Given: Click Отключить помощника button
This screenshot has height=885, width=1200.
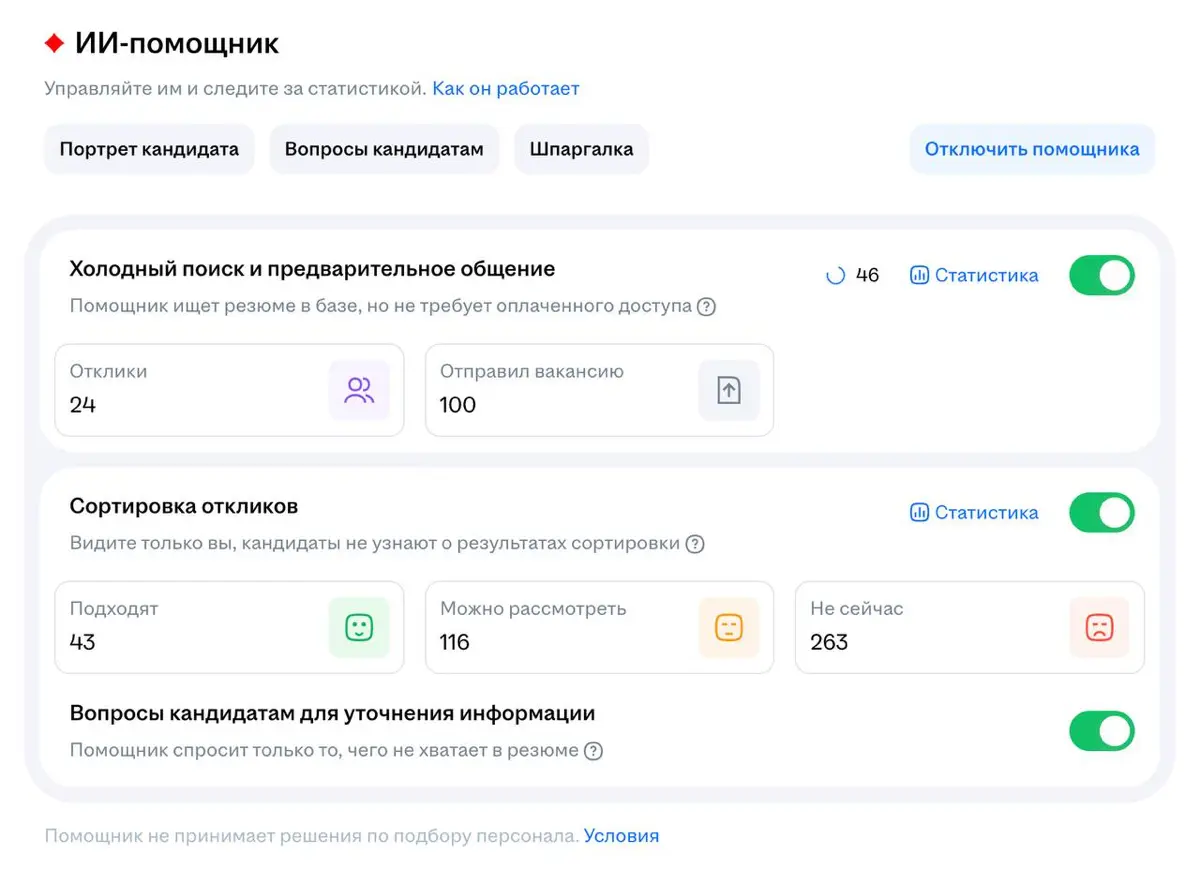Looking at the screenshot, I should coord(1032,149).
